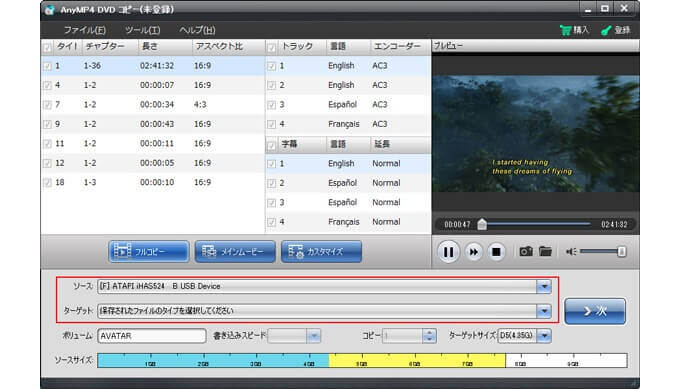The image size is (696, 389).
Task: Toggle checkbox for title 11
Action: 47,144
